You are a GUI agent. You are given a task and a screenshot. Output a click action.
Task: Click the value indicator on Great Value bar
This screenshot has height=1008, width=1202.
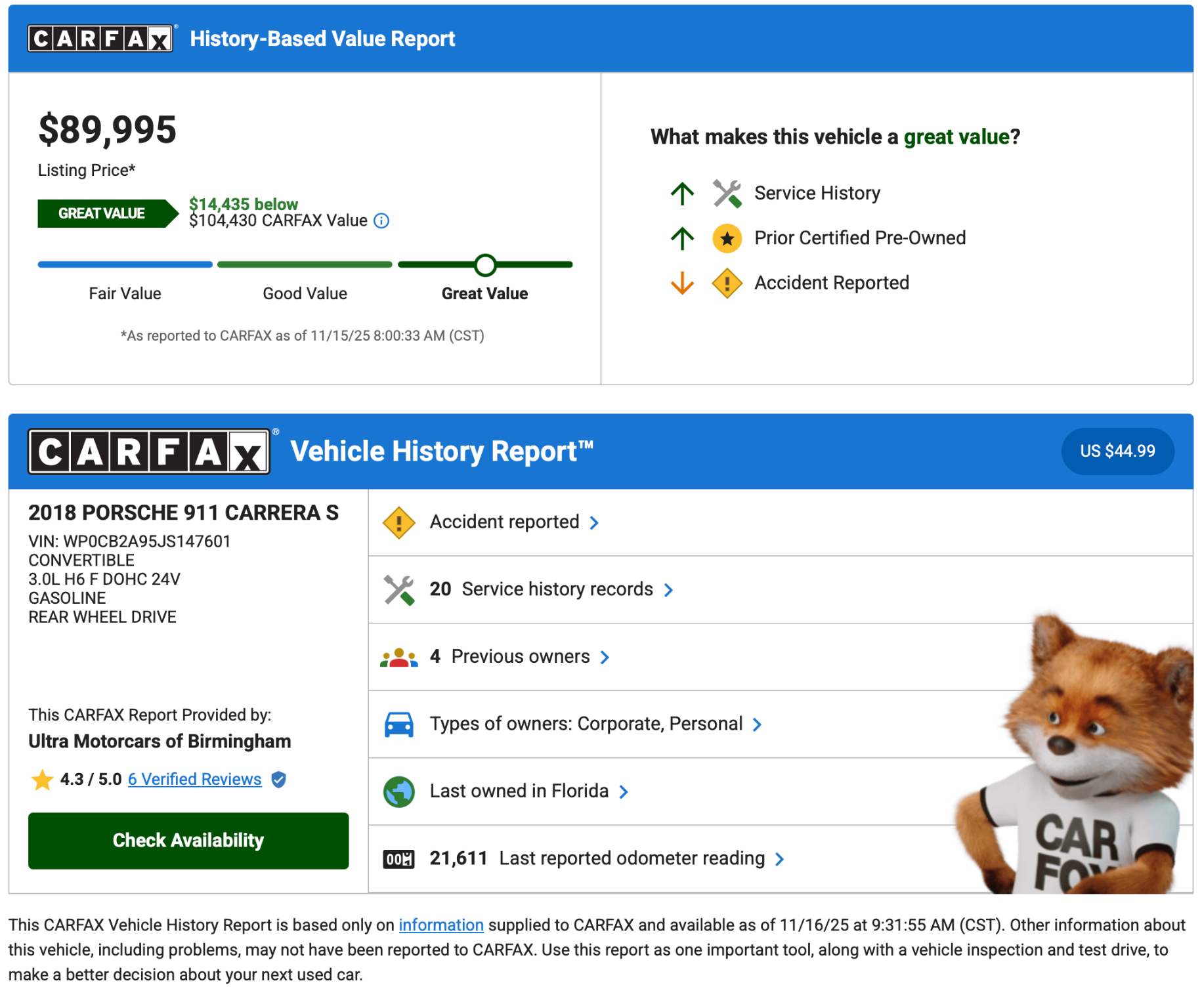point(485,265)
